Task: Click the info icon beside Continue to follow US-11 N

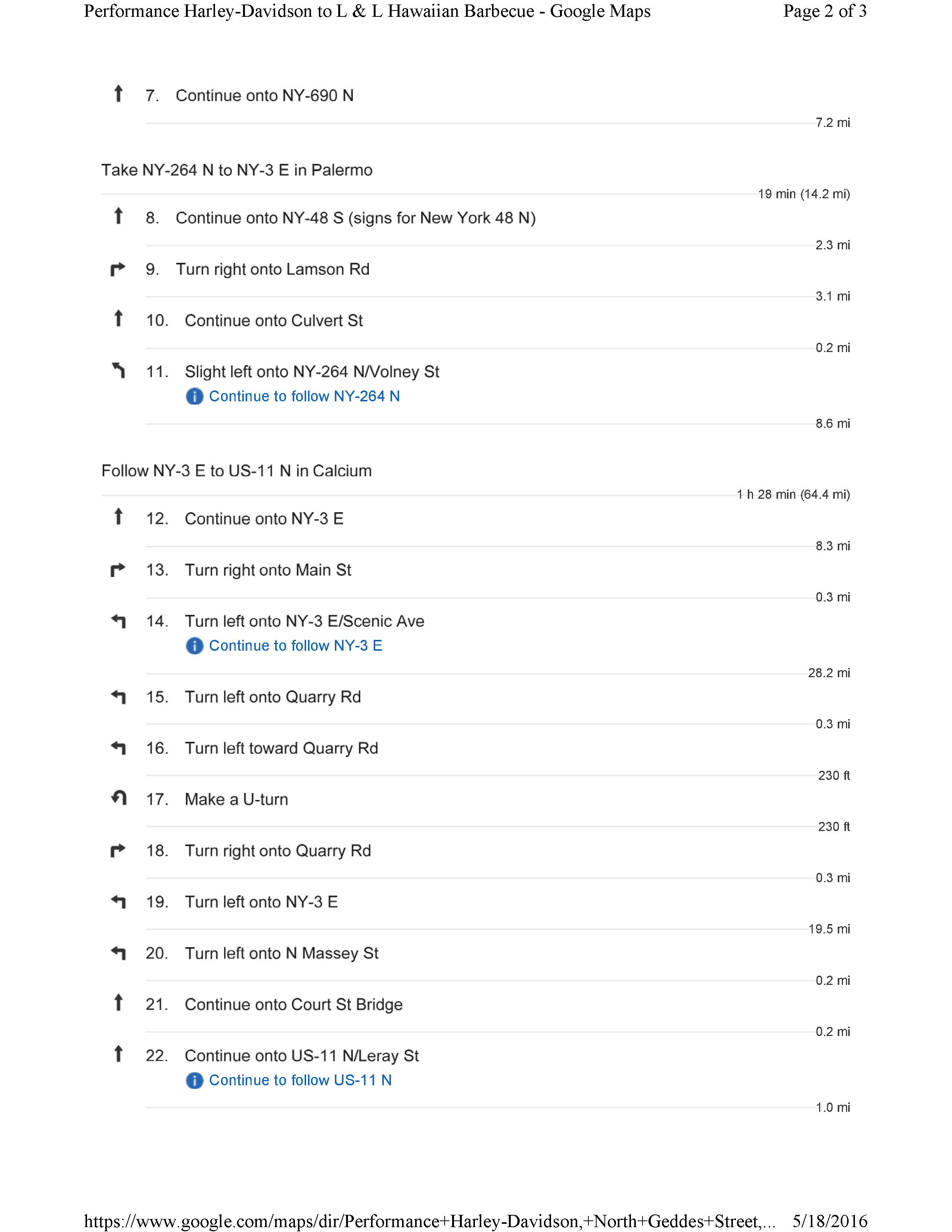Action: tap(194, 1080)
